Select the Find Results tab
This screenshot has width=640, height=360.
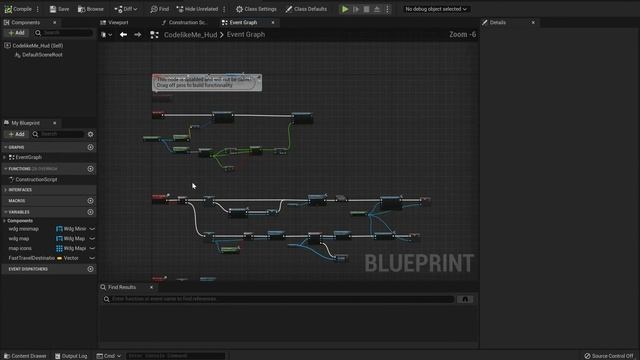(x=122, y=287)
